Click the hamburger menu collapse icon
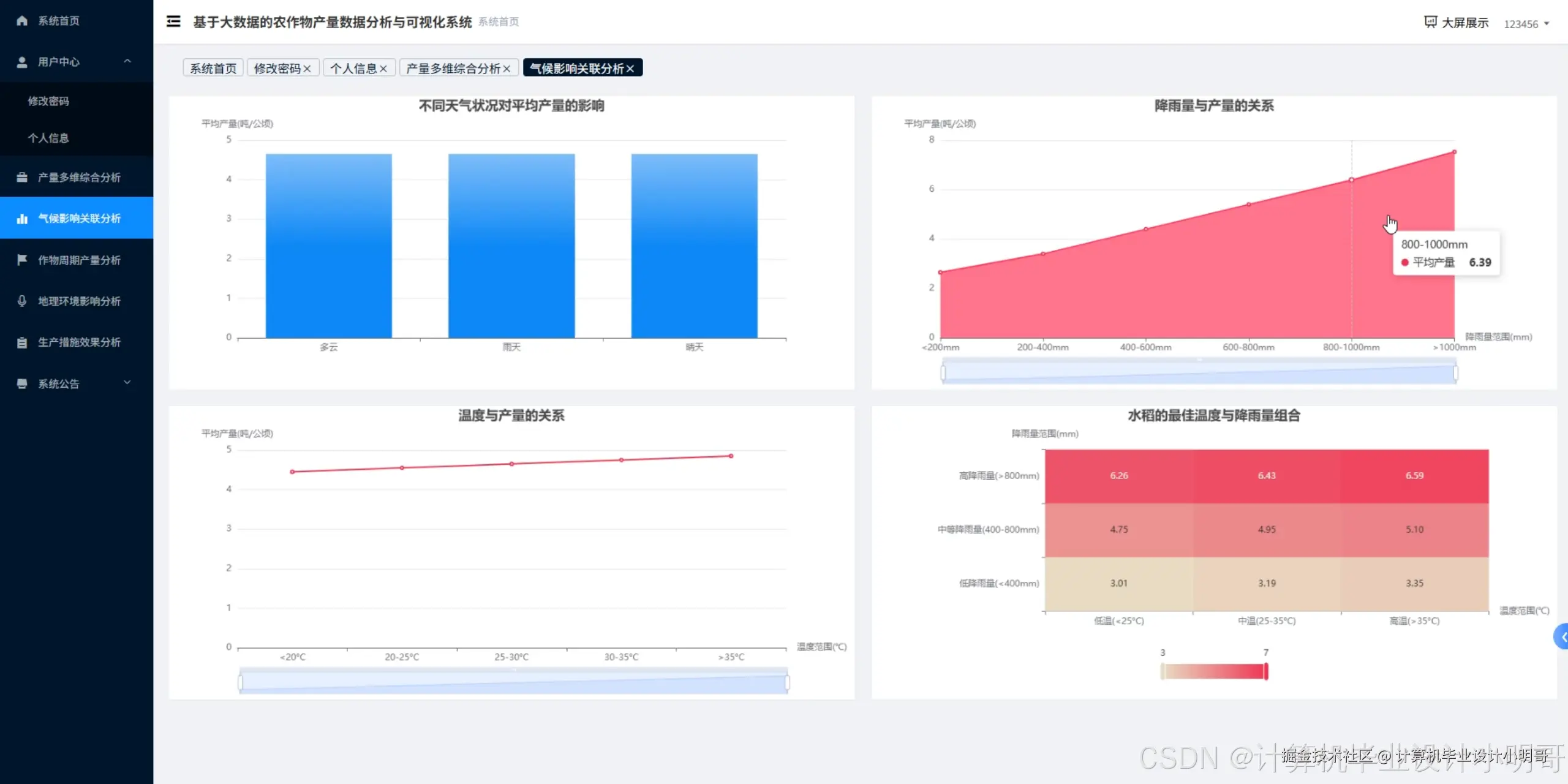 pos(173,21)
